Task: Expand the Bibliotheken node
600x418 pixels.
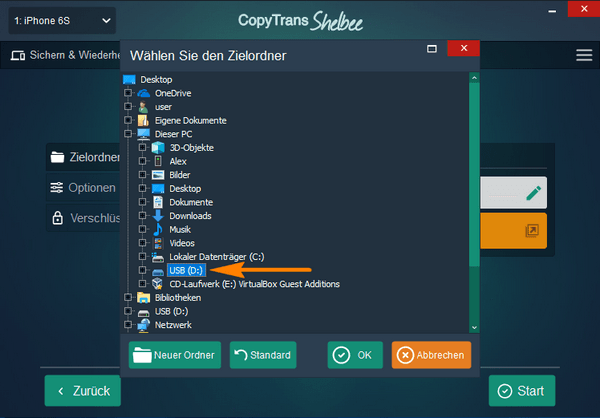Action: tap(128, 297)
